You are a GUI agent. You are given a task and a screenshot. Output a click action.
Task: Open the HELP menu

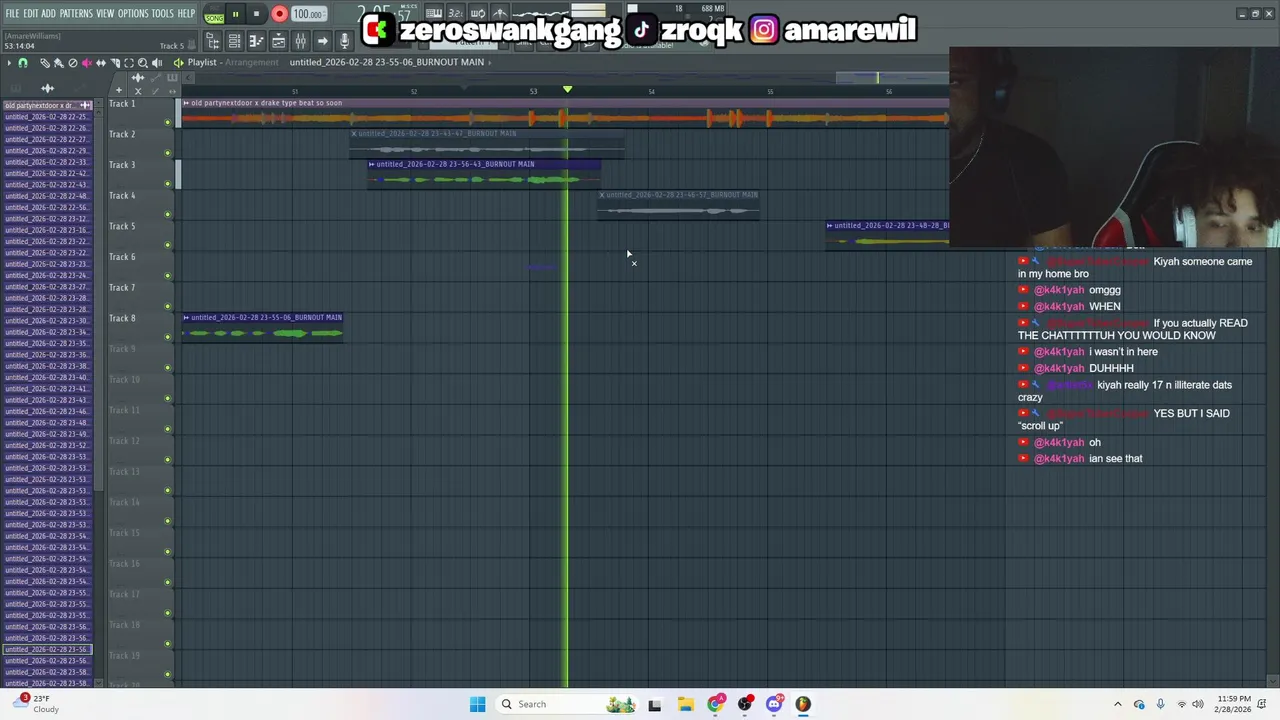[187, 13]
